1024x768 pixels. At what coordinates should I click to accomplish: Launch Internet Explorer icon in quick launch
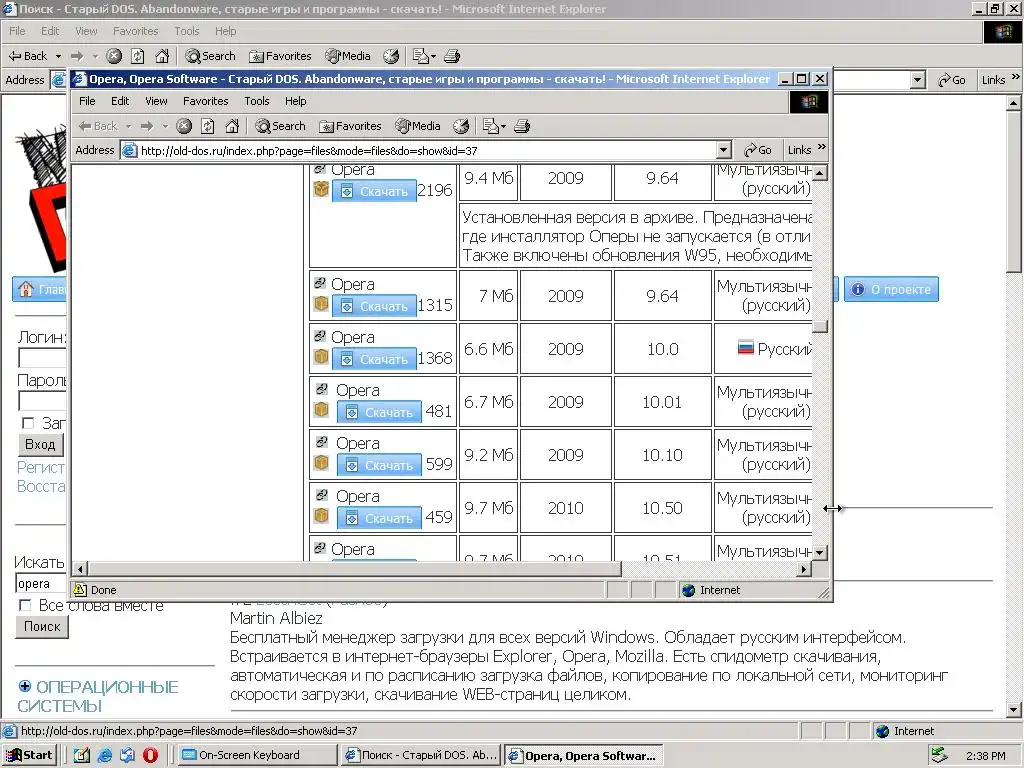pos(104,755)
